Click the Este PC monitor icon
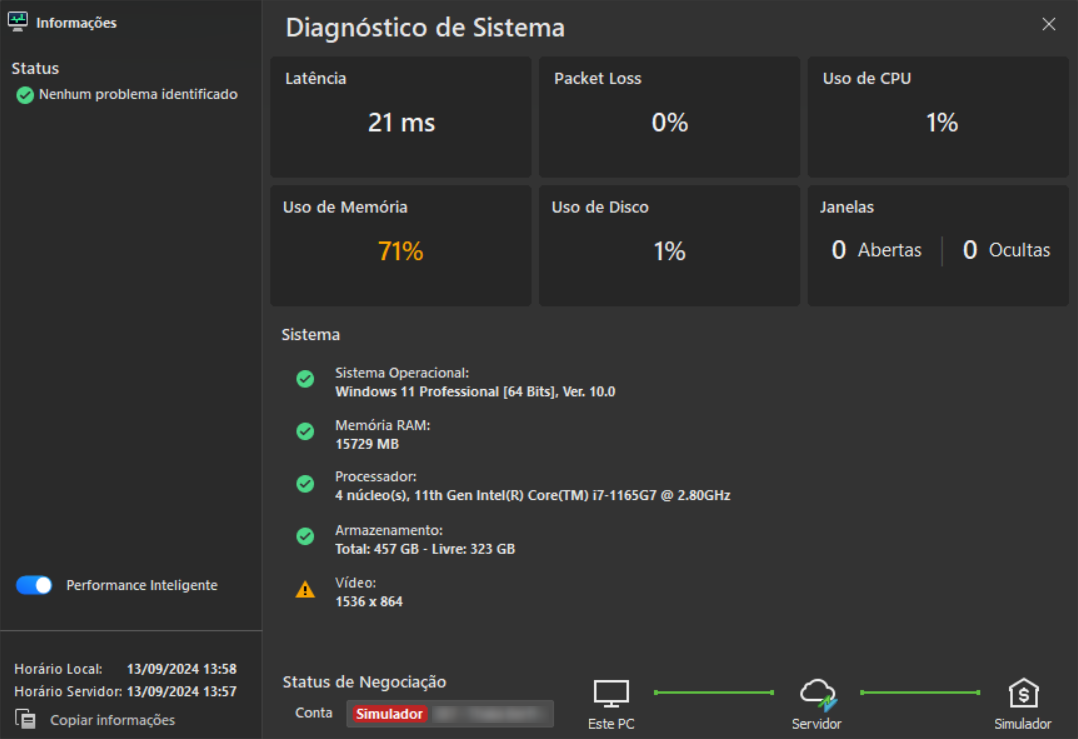Image resolution: width=1078 pixels, height=739 pixels. click(611, 693)
